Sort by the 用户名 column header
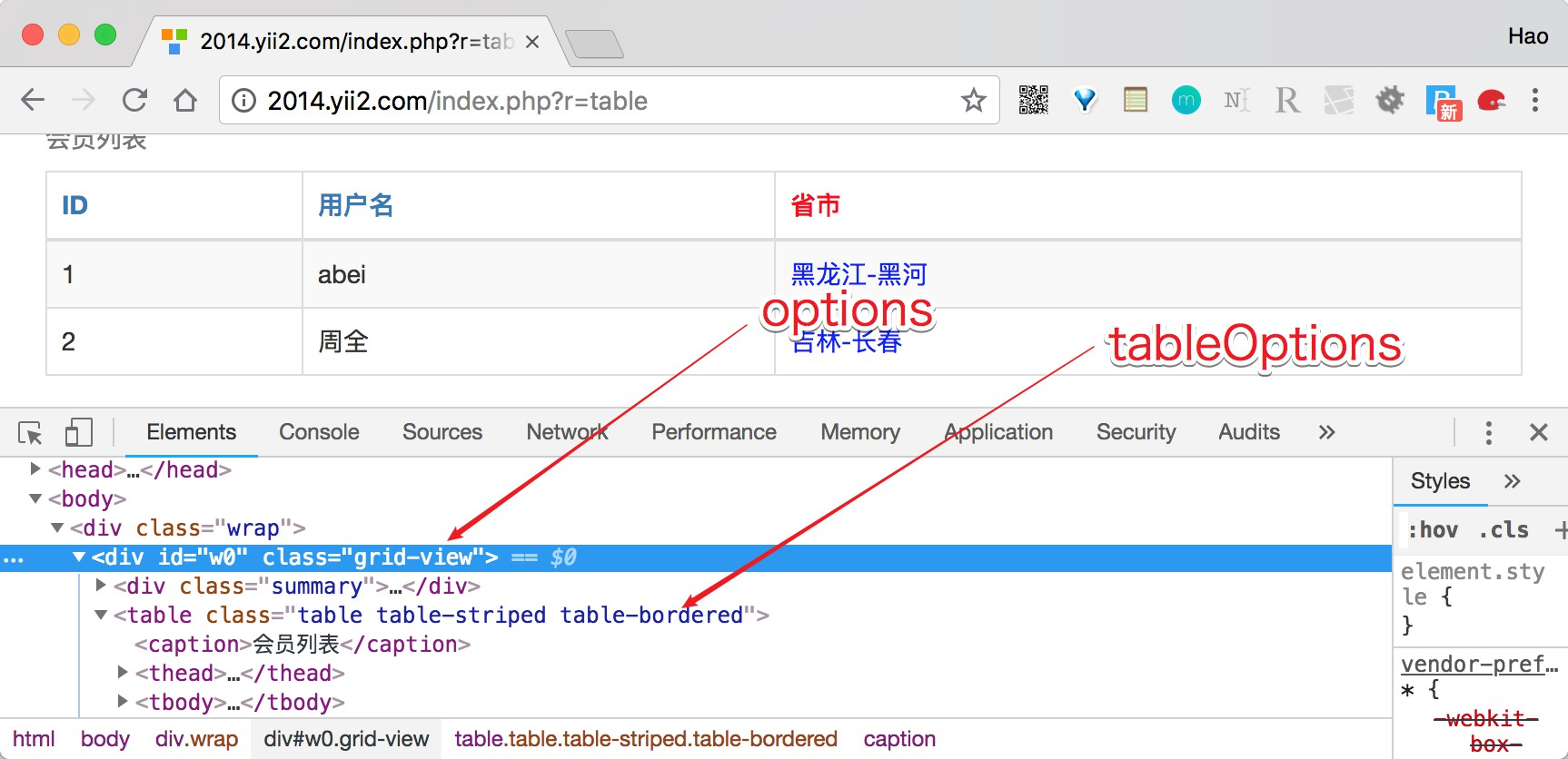Screen dimensions: 1568x759 tap(355, 205)
